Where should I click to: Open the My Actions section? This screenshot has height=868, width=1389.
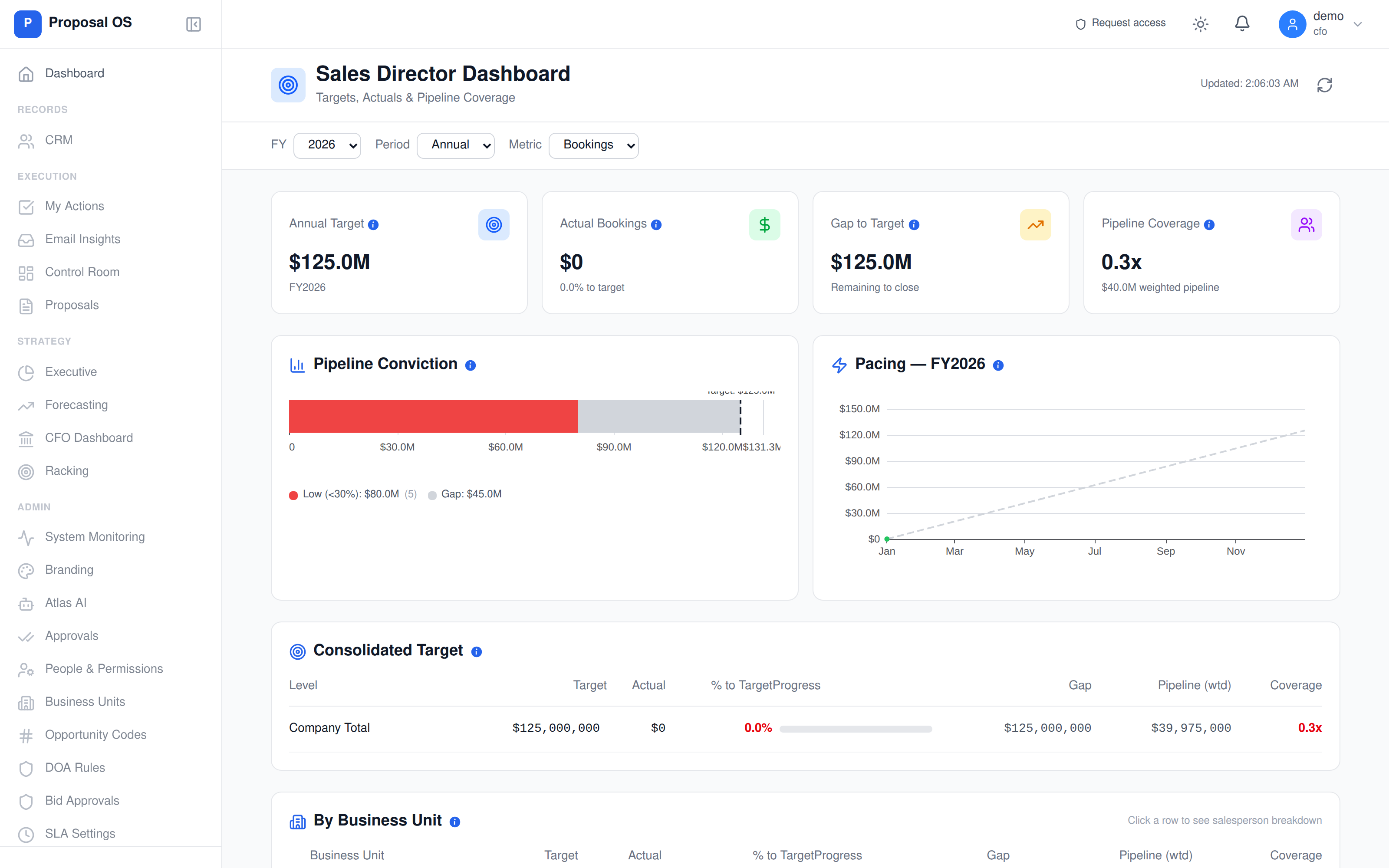click(x=74, y=206)
